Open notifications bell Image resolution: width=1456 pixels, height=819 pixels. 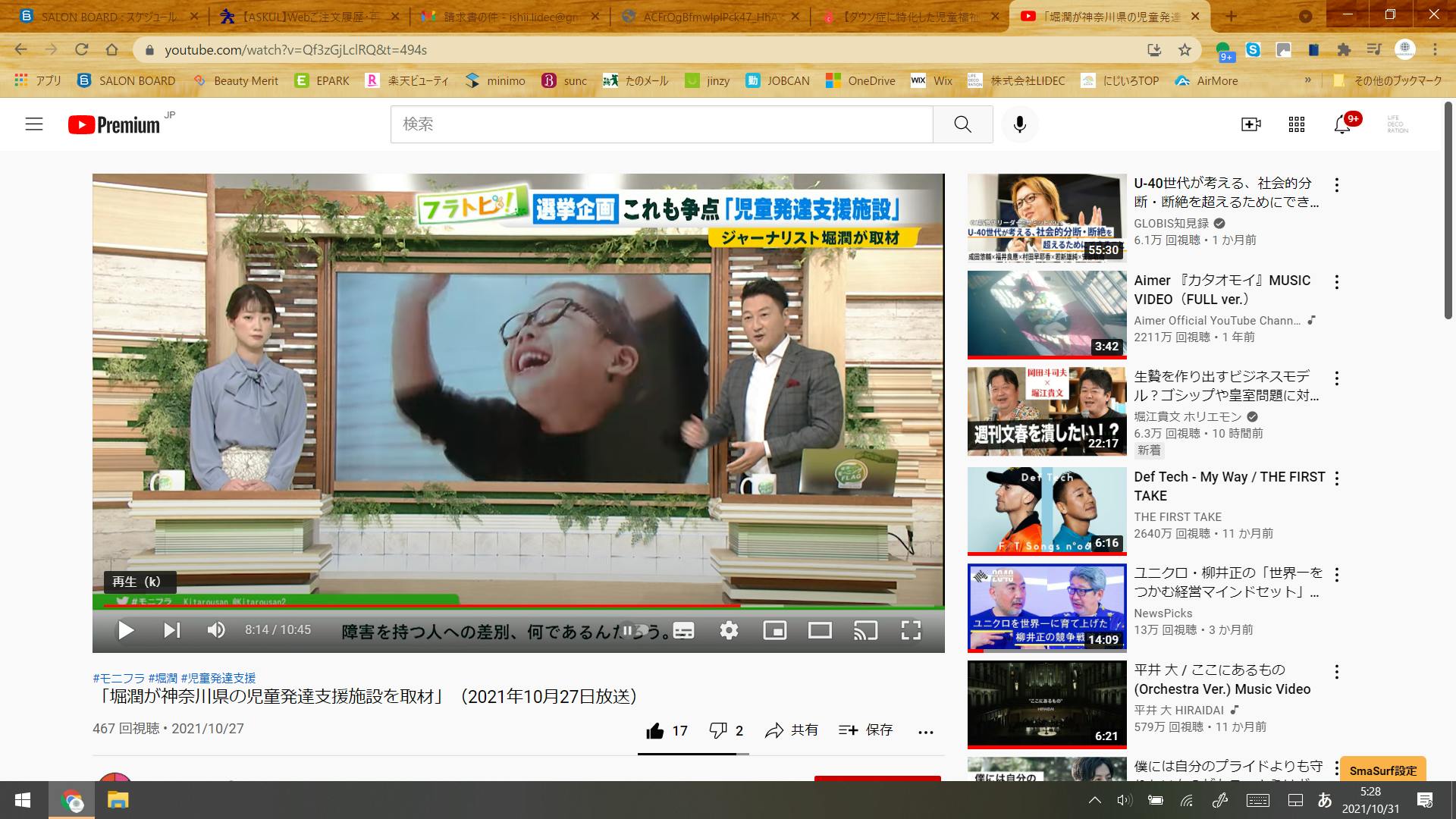point(1341,125)
